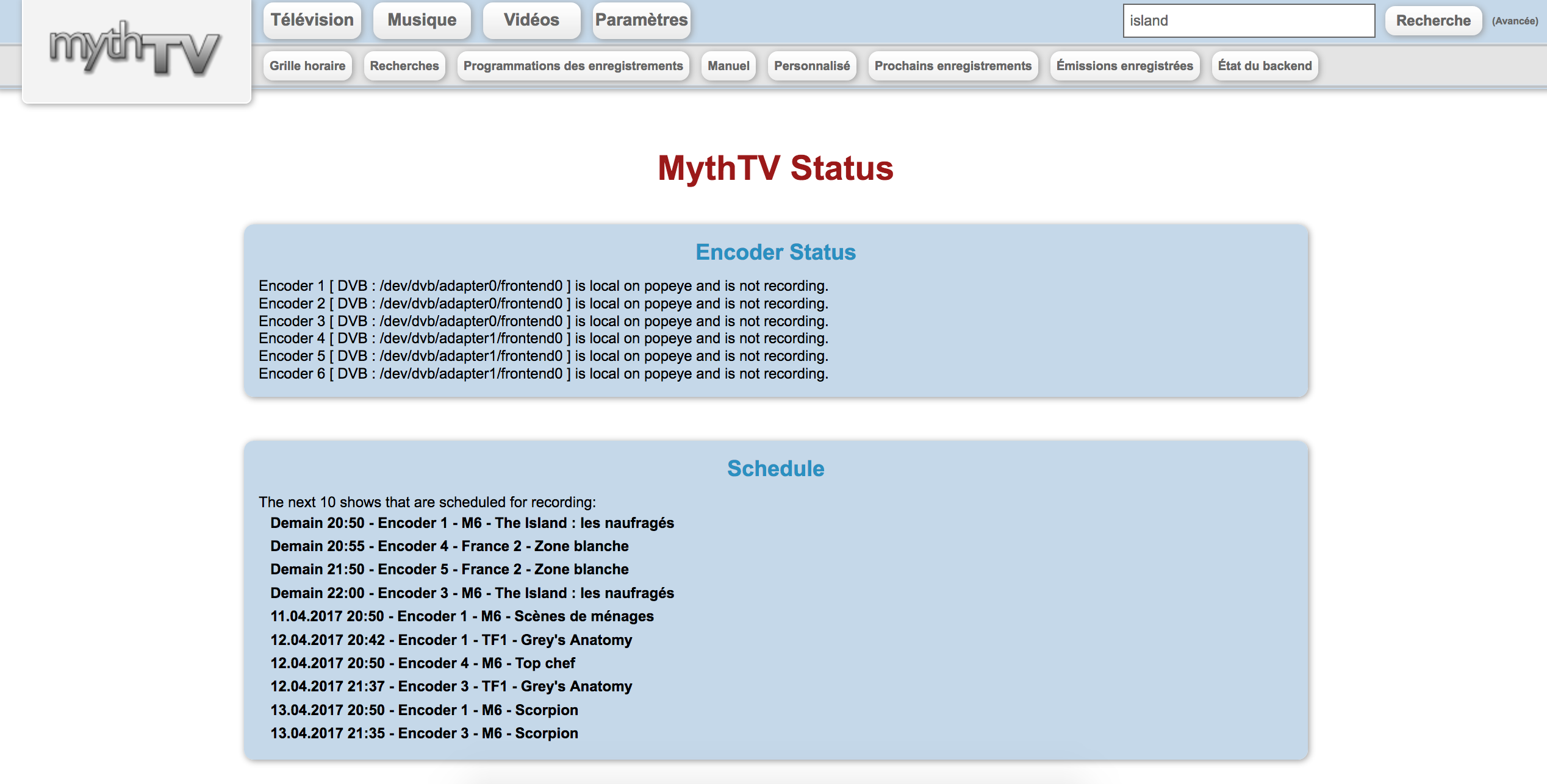Open the Musique section
Image resolution: width=1547 pixels, height=784 pixels.
tap(422, 20)
